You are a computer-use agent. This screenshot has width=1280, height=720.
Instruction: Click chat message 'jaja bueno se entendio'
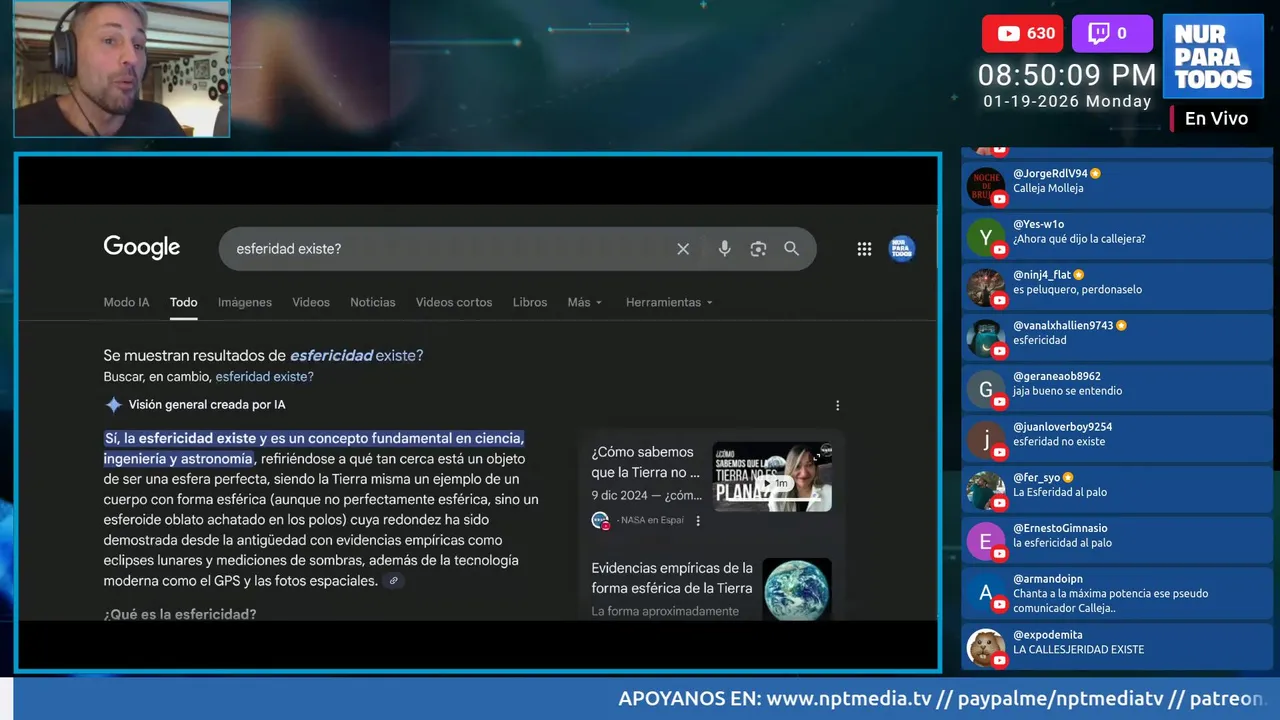[x=1068, y=391]
